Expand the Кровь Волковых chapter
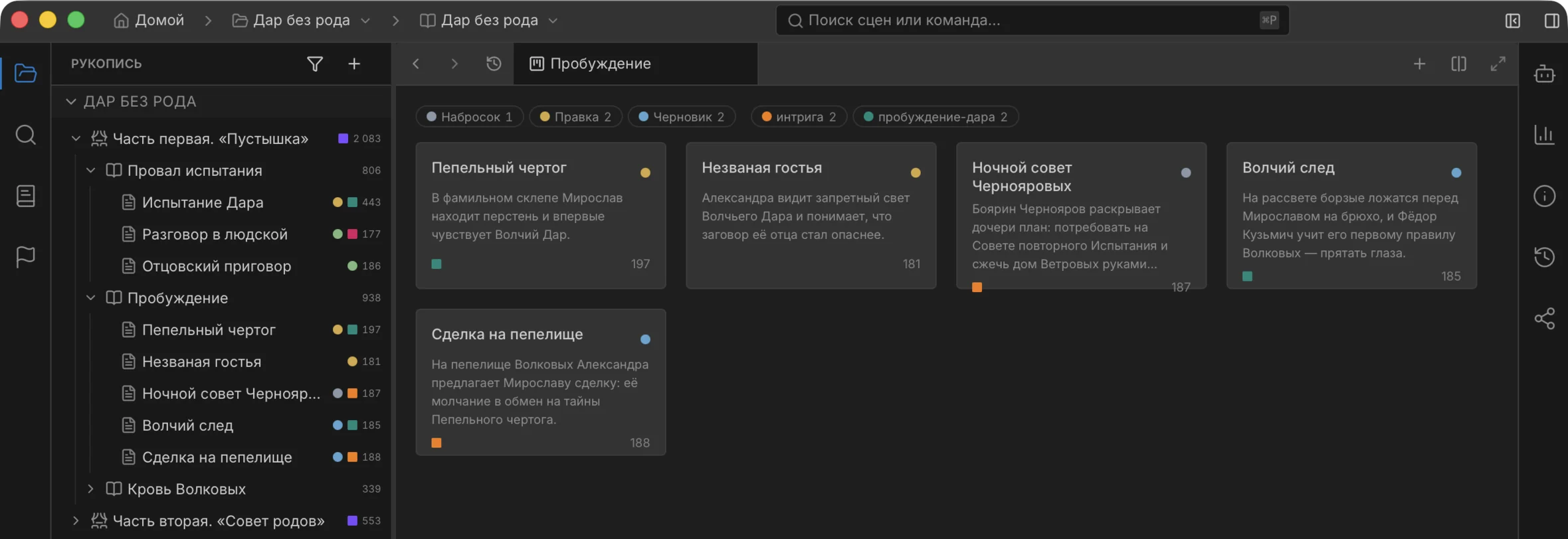This screenshot has height=539, width=1568. pos(91,489)
